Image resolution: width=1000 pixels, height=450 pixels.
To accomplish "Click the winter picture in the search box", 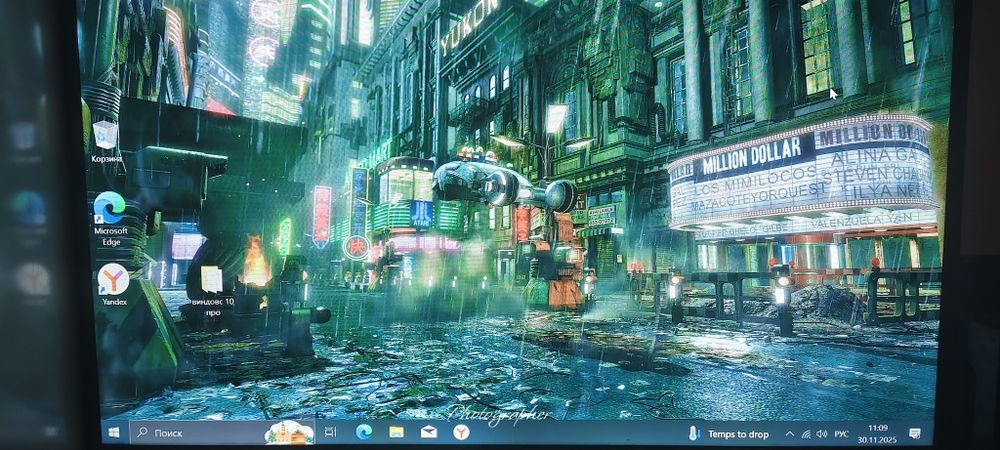I will coord(290,433).
